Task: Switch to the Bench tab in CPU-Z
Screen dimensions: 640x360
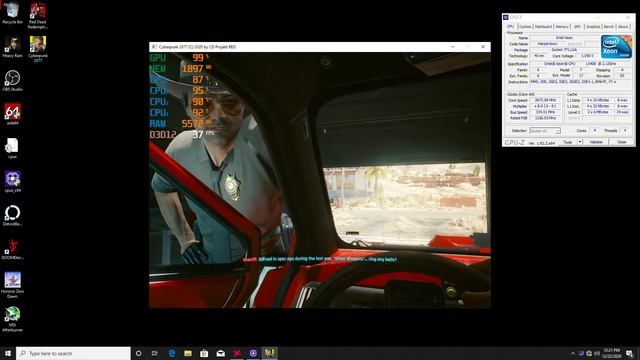Action: coord(609,27)
